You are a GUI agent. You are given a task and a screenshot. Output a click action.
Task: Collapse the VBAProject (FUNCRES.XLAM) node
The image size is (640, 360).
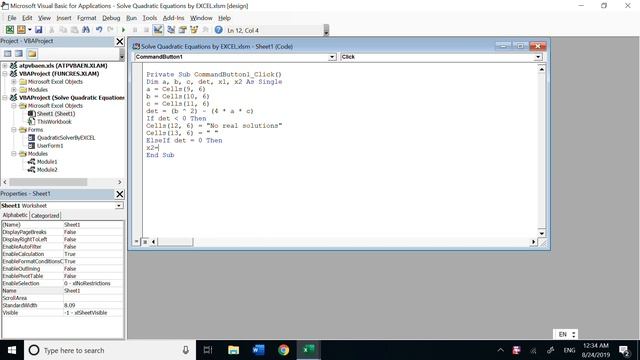5,73
